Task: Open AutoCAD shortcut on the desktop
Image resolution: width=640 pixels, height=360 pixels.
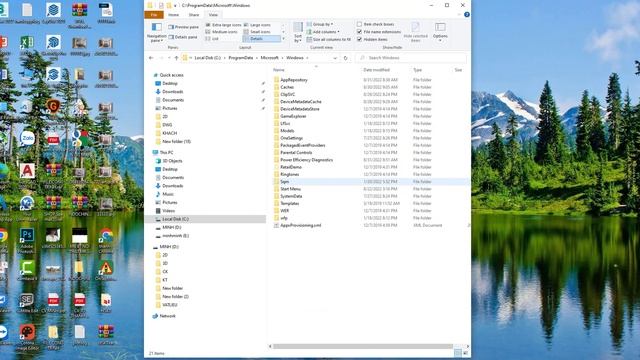Action: [27, 174]
